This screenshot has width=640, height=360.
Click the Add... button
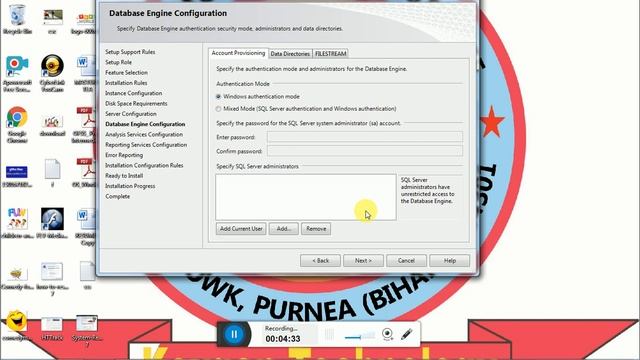point(284,229)
